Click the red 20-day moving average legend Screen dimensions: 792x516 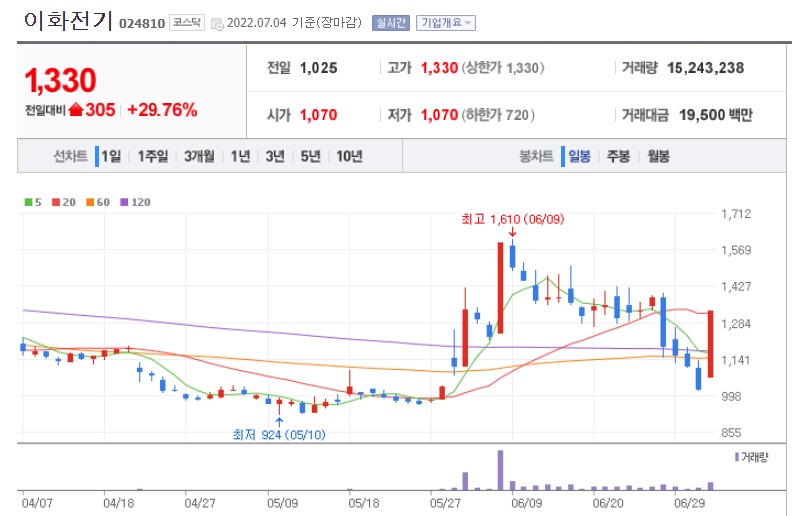coord(64,202)
